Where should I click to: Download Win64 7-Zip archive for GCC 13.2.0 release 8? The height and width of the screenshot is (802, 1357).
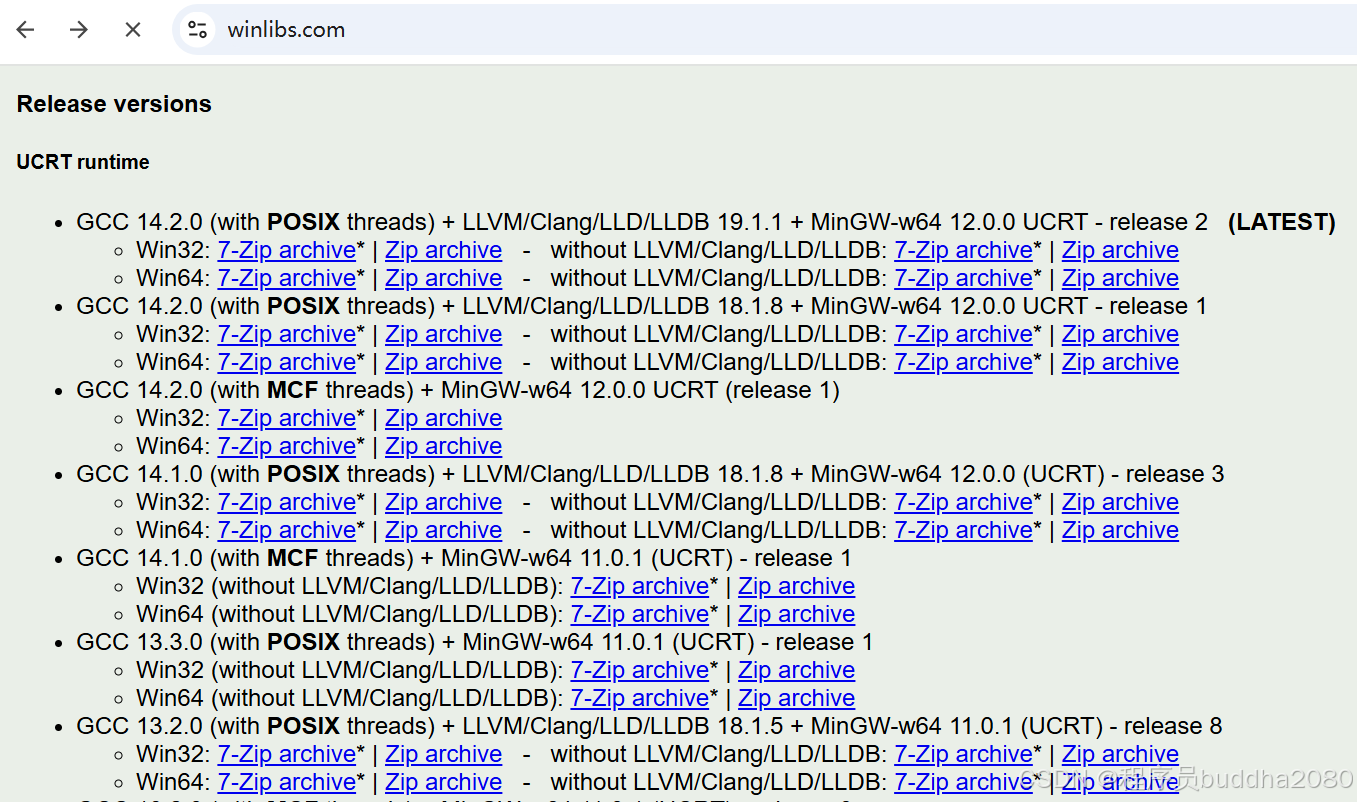(287, 782)
